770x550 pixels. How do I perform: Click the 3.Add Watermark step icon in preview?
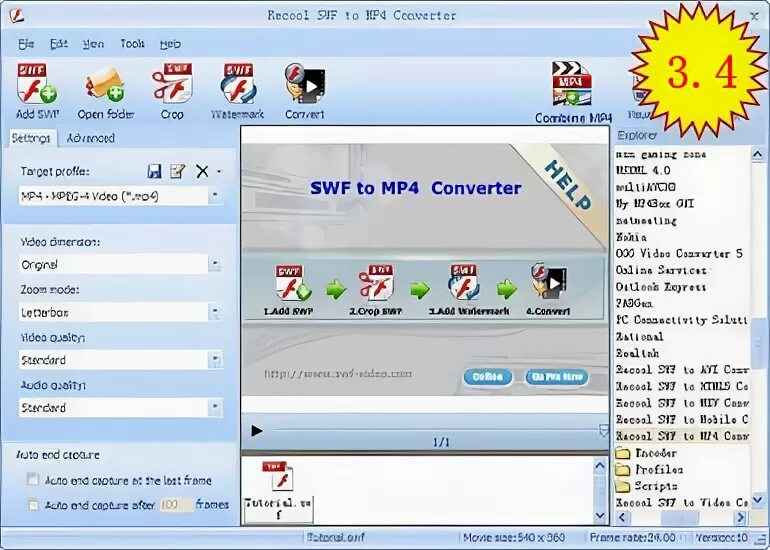tap(464, 282)
